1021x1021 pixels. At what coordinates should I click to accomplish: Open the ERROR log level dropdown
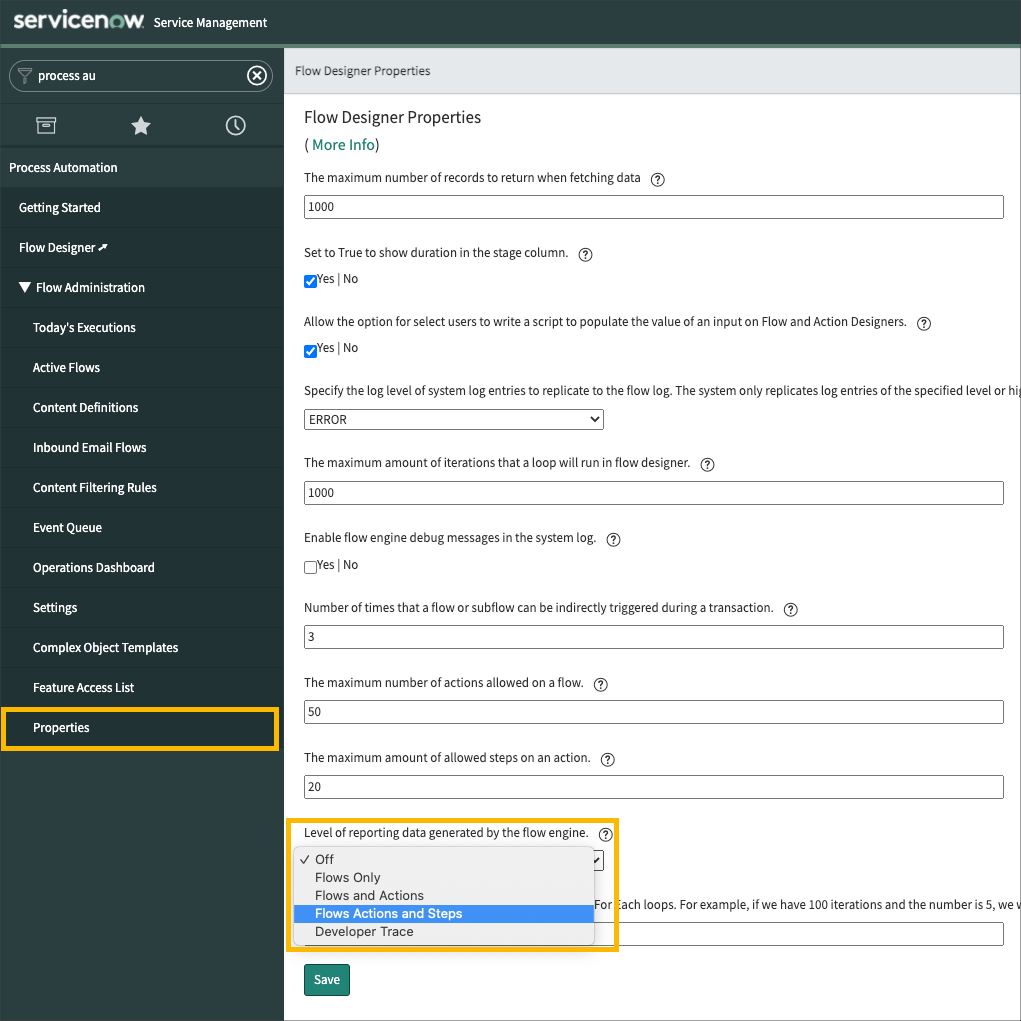point(453,419)
